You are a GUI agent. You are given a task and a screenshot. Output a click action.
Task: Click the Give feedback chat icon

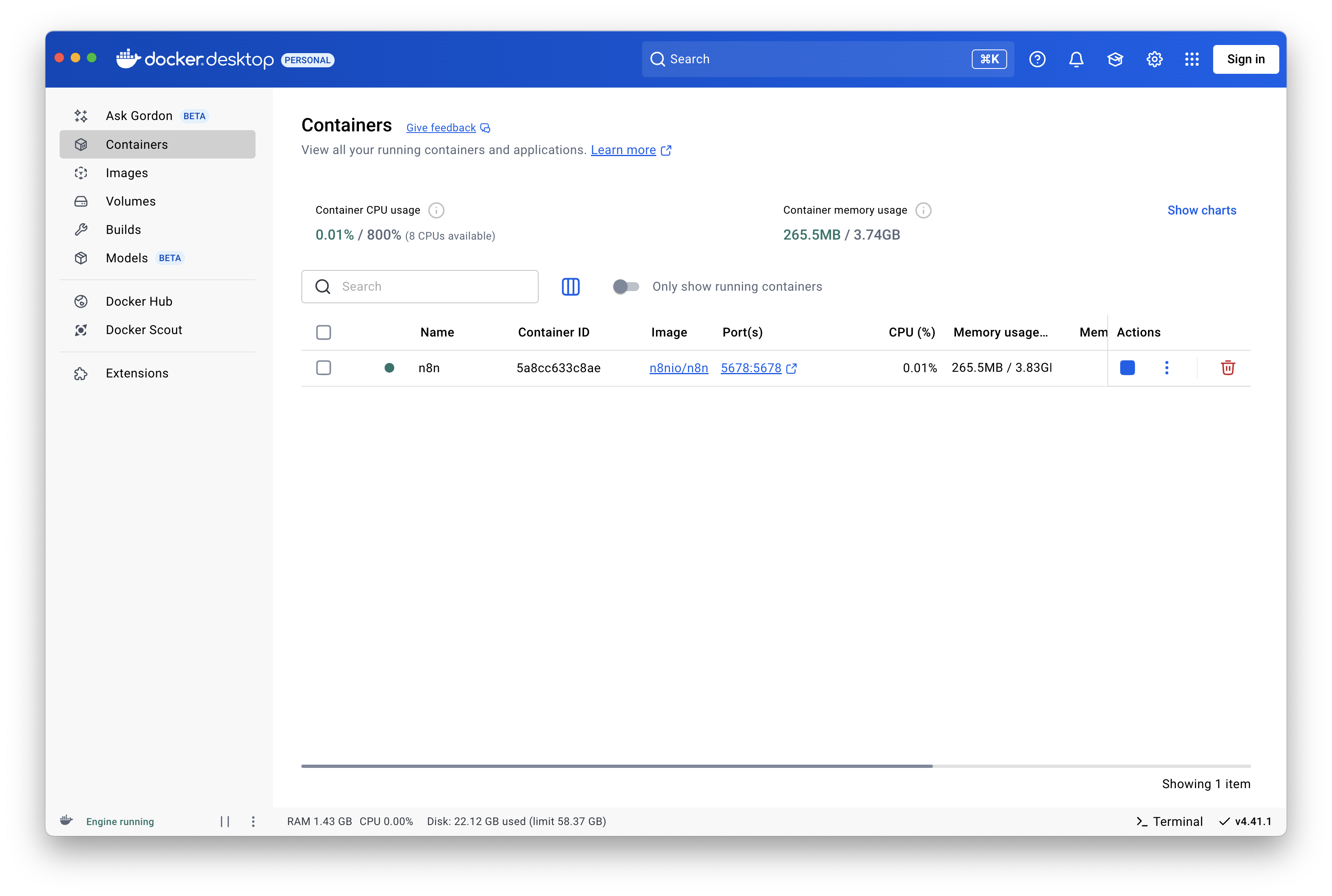pyautogui.click(x=486, y=128)
